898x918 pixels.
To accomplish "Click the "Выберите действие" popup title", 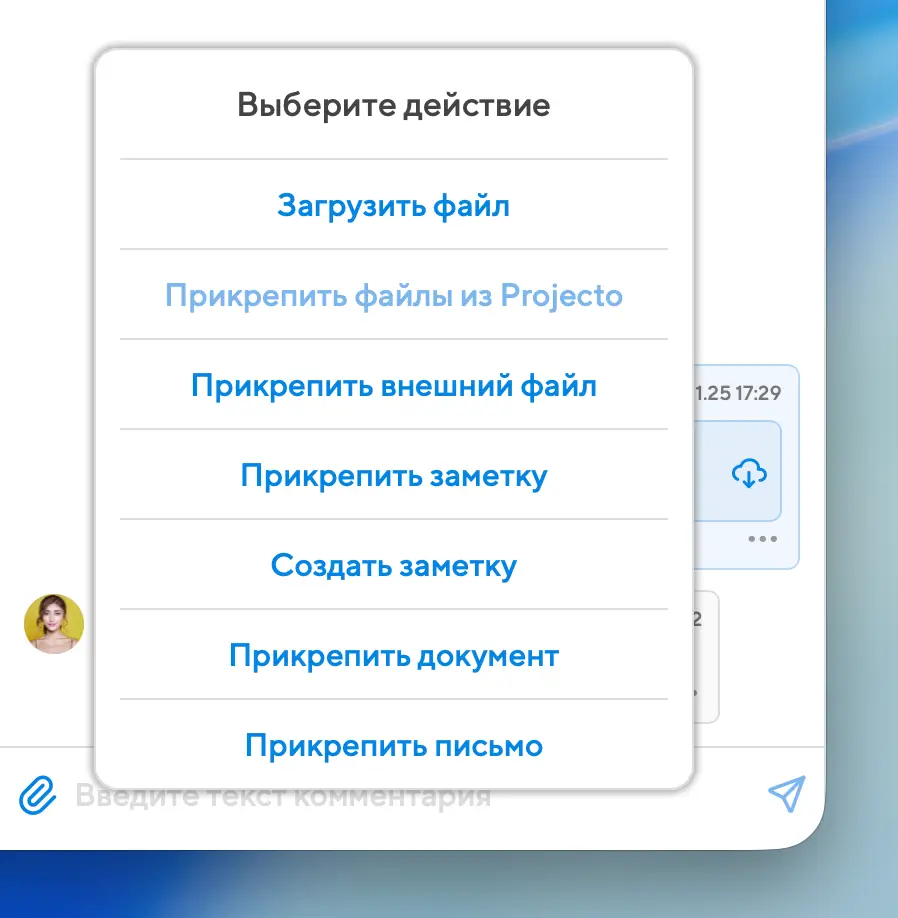I will (393, 105).
